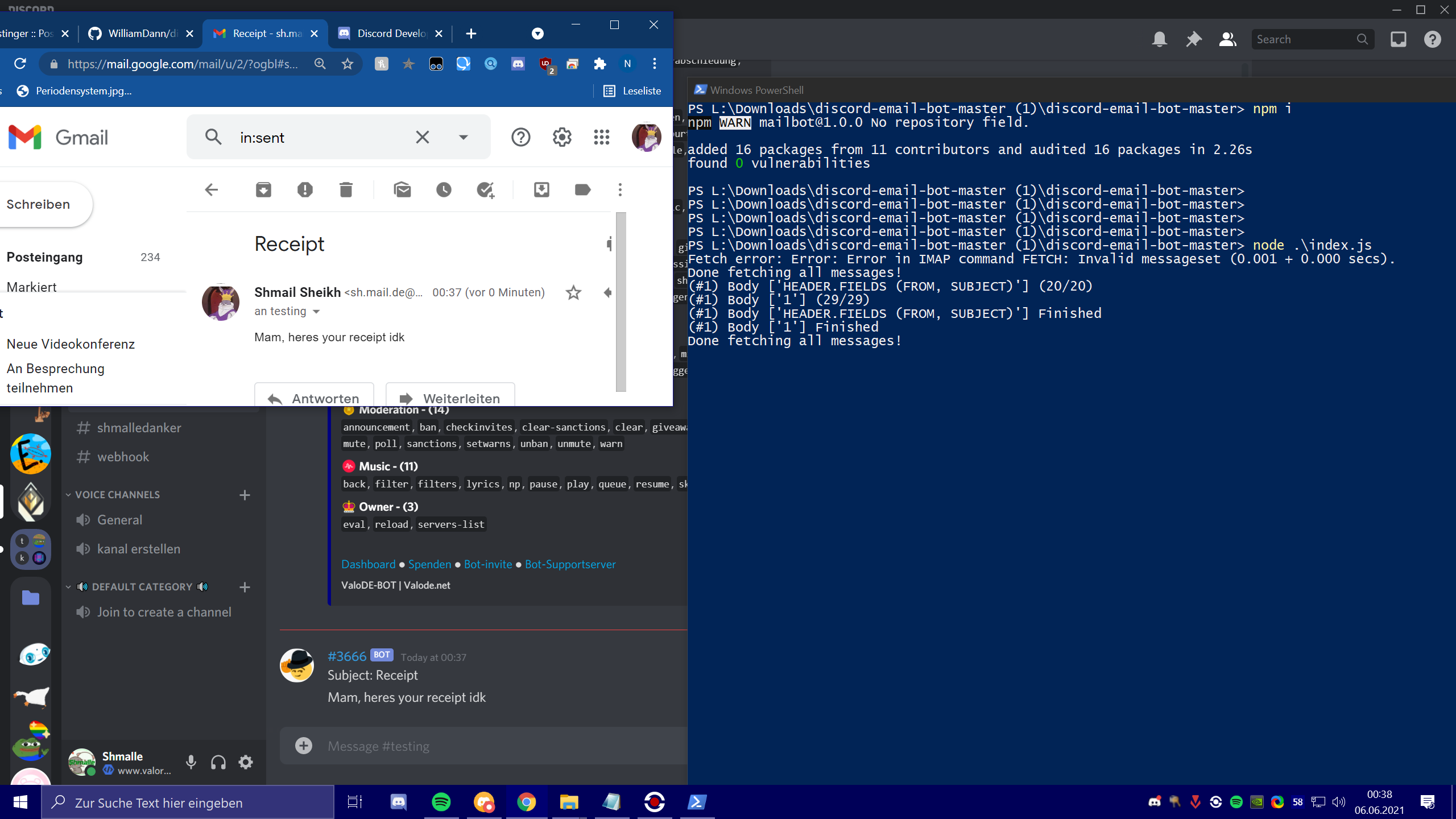Open Chrome tab search dropdown
Screen dimensions: 1456x819
coord(537,34)
